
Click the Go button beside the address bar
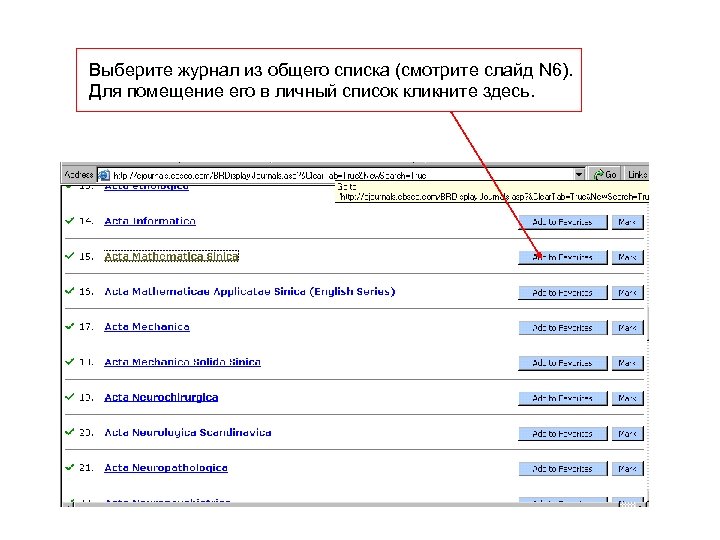click(605, 174)
